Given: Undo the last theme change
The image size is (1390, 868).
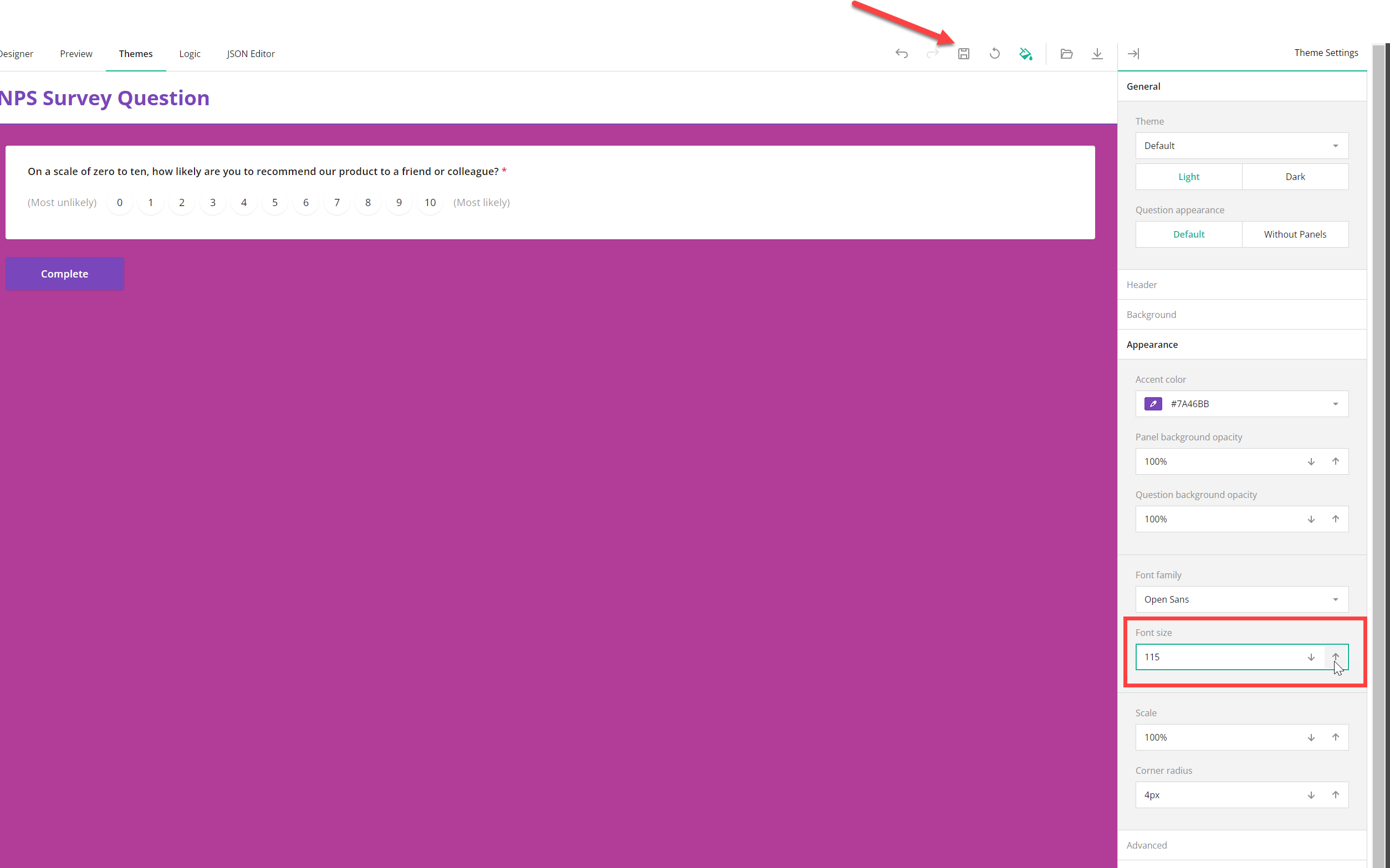Looking at the screenshot, I should point(902,53).
